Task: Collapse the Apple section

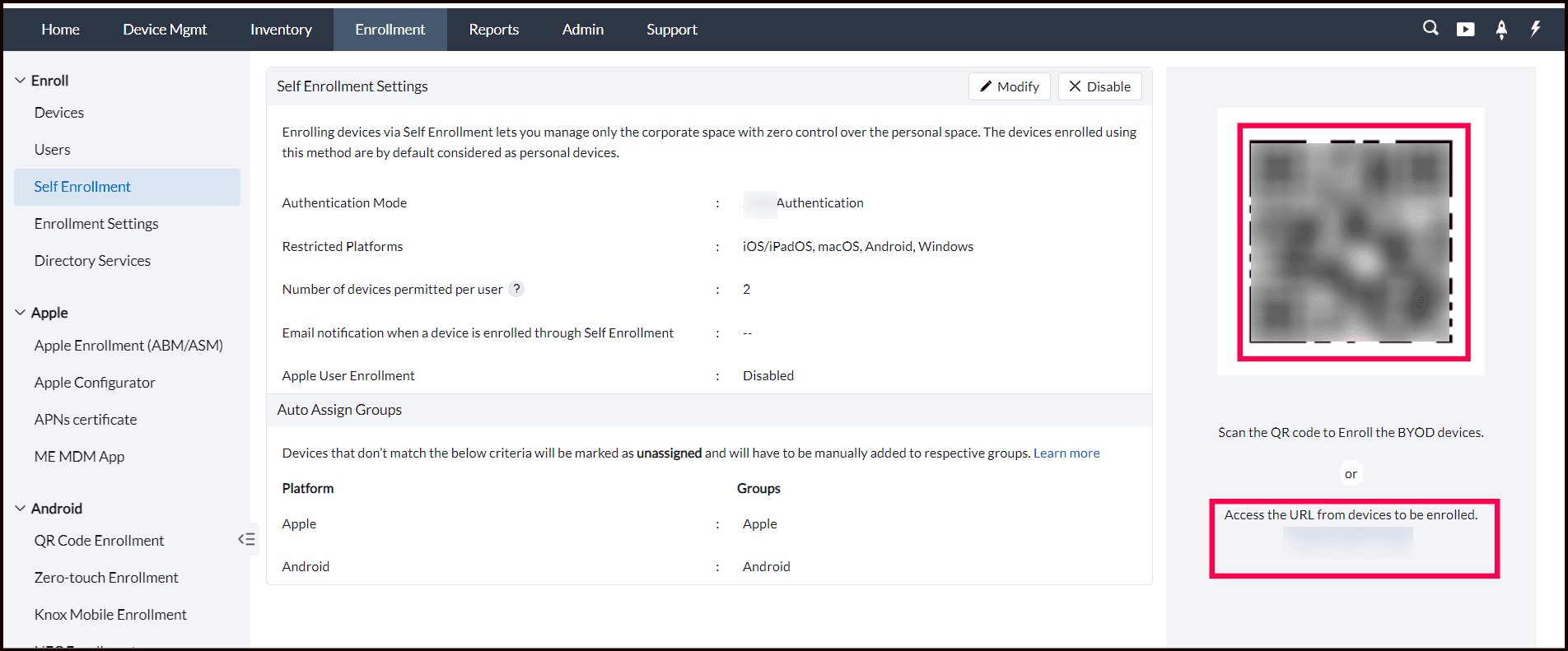Action: click(21, 313)
